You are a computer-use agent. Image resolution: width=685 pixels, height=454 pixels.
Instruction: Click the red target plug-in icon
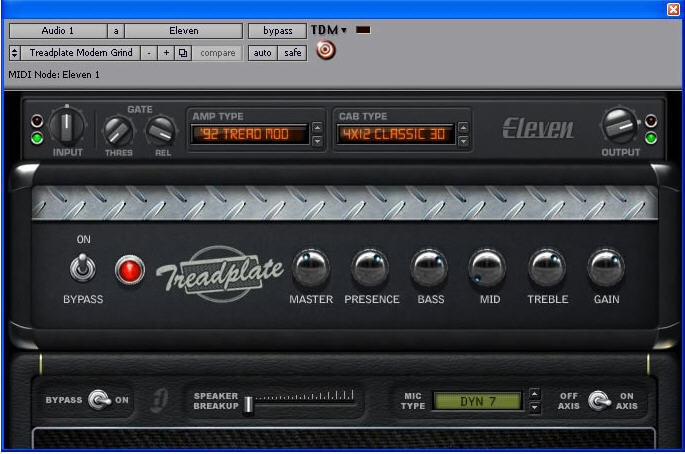click(325, 50)
